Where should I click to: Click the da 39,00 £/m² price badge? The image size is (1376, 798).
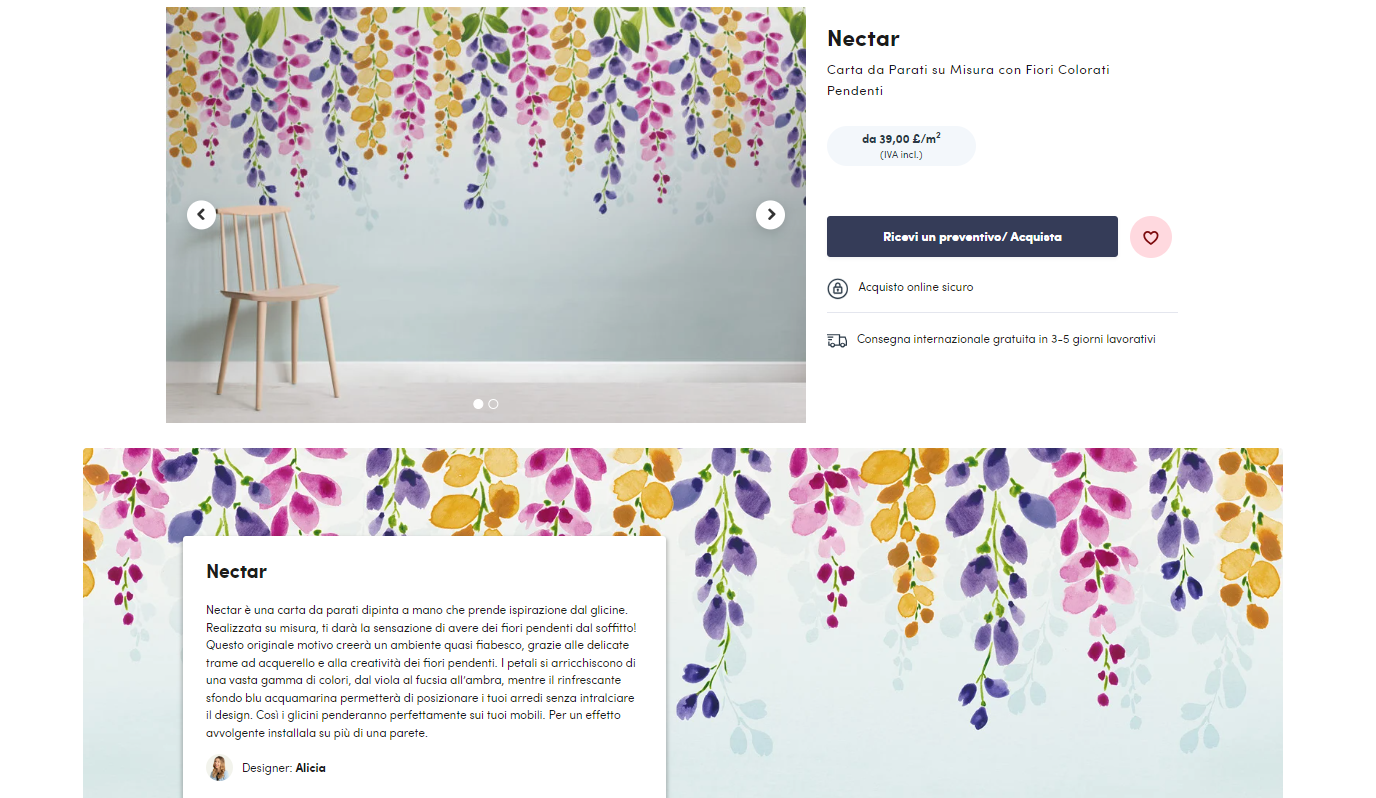point(901,146)
